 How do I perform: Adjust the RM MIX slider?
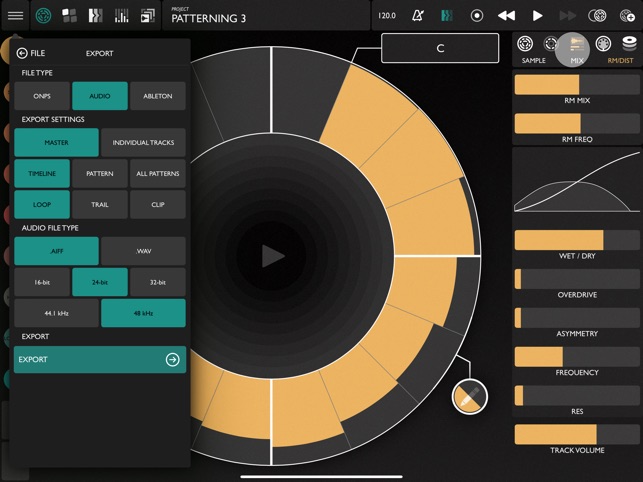[577, 85]
